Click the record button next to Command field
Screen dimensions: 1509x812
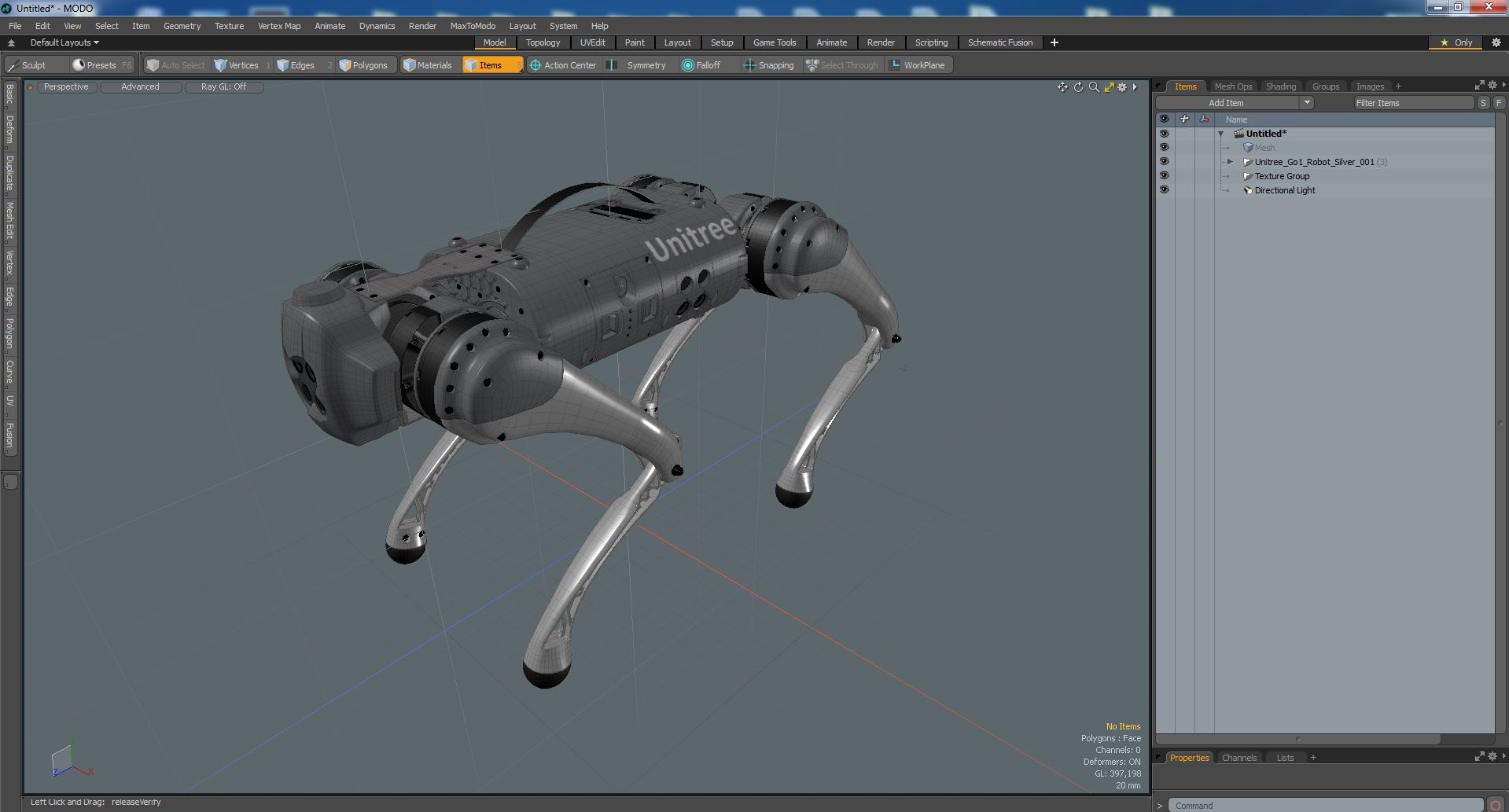[x=1496, y=805]
